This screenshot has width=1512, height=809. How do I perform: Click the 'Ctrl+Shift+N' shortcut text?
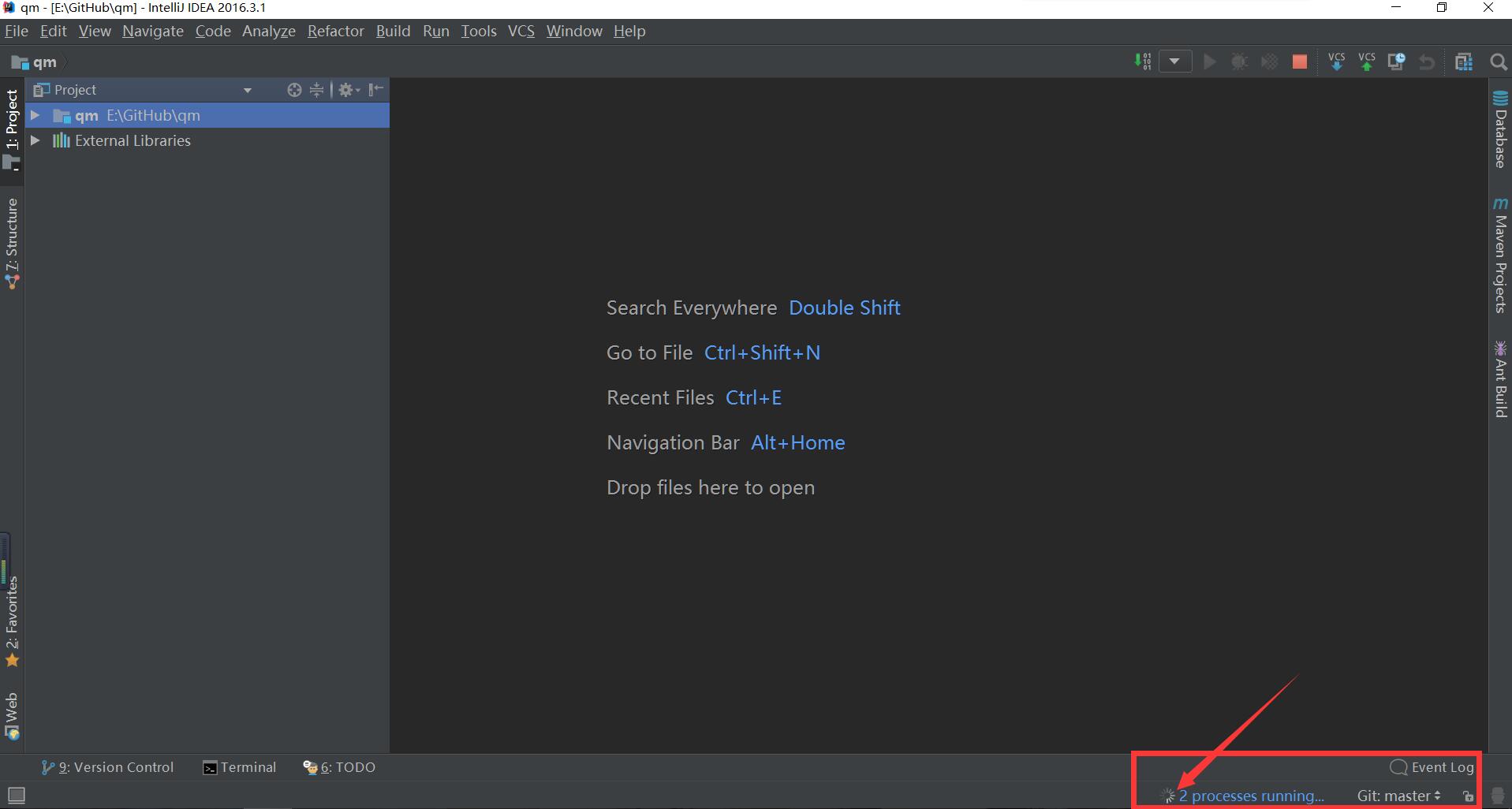762,352
